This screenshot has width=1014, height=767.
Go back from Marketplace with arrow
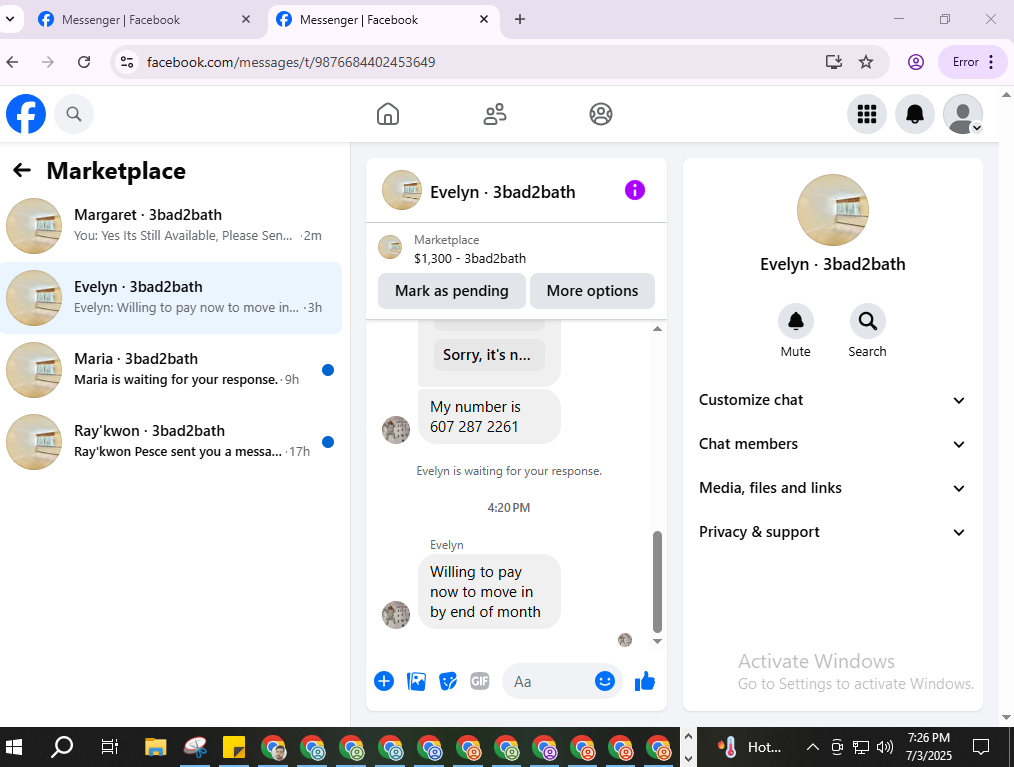click(22, 170)
